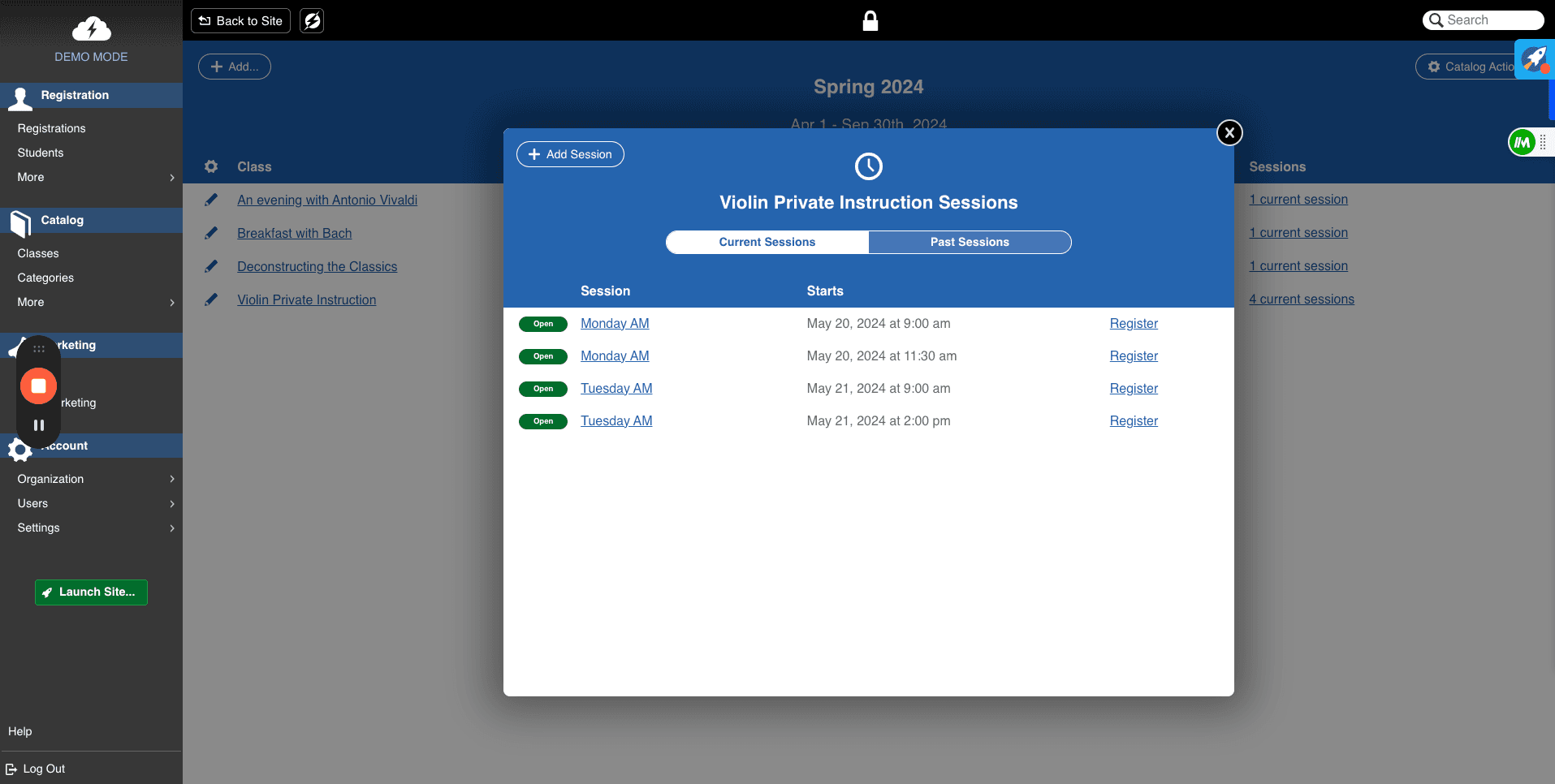The image size is (1555, 784).
Task: Switch to Past Sessions tab
Action: click(970, 242)
